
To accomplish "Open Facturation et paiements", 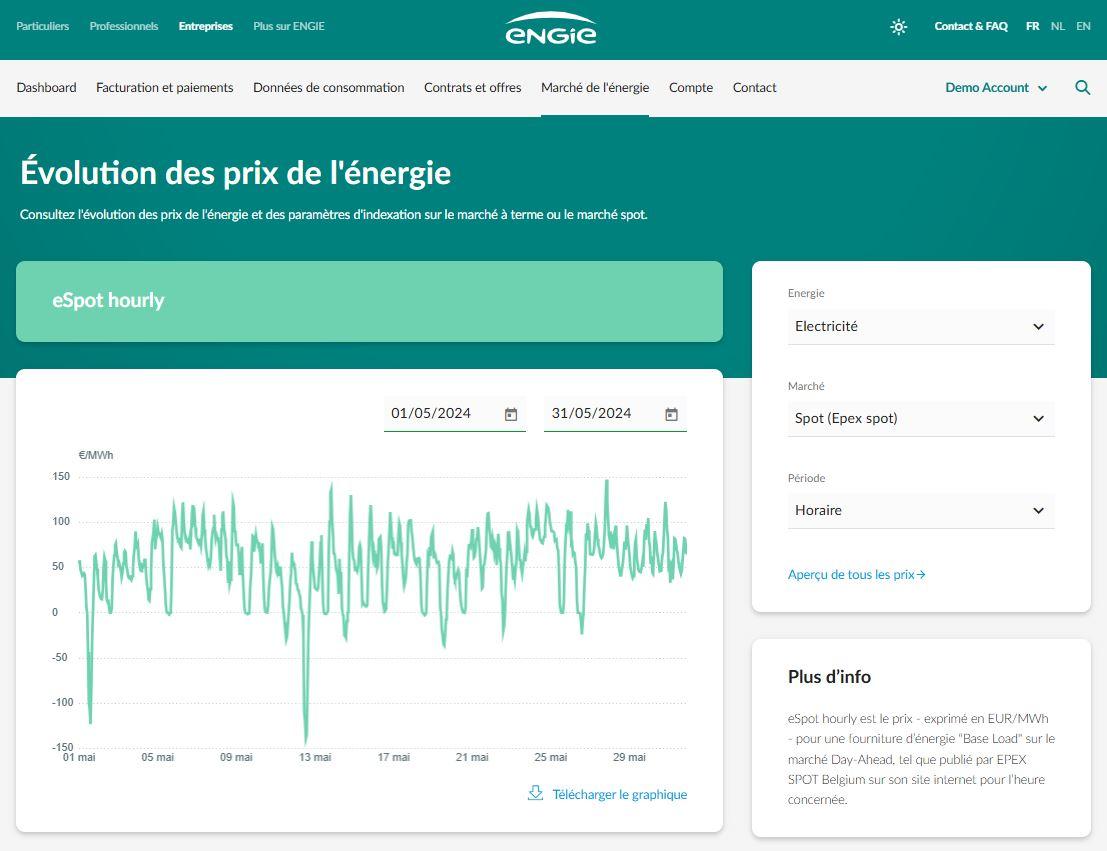I will pyautogui.click(x=164, y=88).
